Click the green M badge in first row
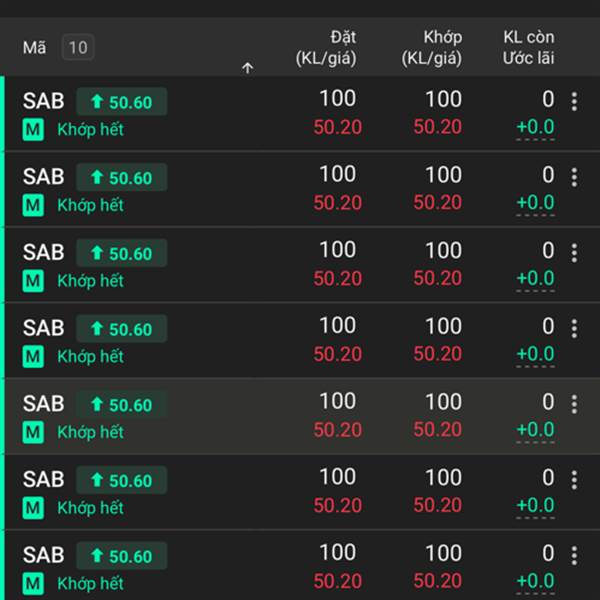600x600 pixels. tap(33, 129)
